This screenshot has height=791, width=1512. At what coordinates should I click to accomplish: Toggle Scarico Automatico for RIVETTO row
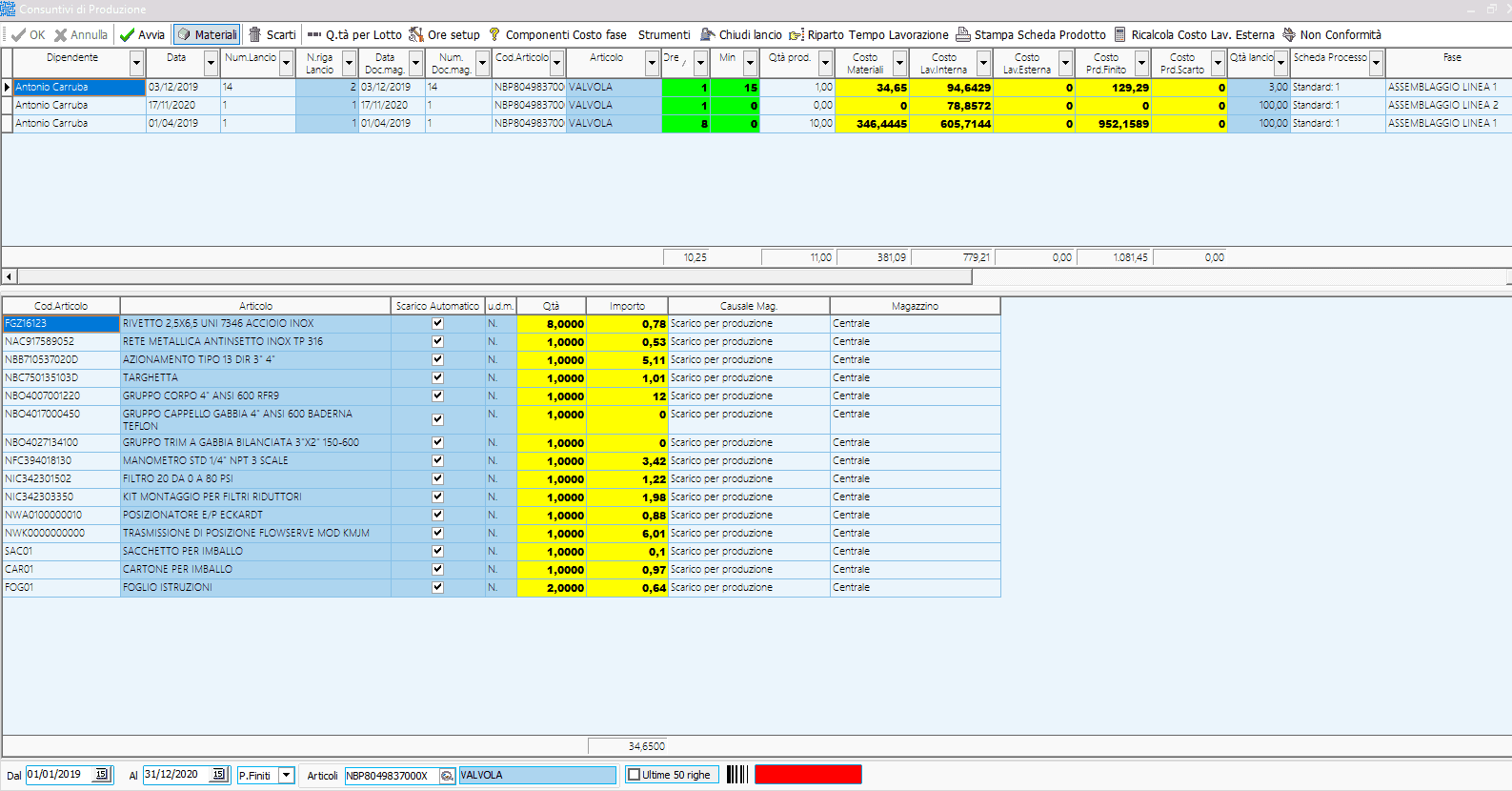click(438, 323)
